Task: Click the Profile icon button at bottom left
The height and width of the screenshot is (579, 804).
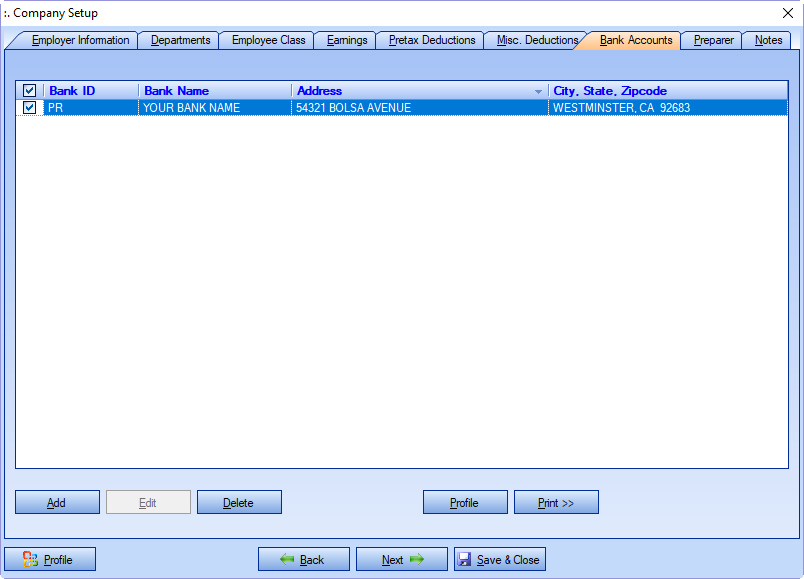Action: click(50, 559)
